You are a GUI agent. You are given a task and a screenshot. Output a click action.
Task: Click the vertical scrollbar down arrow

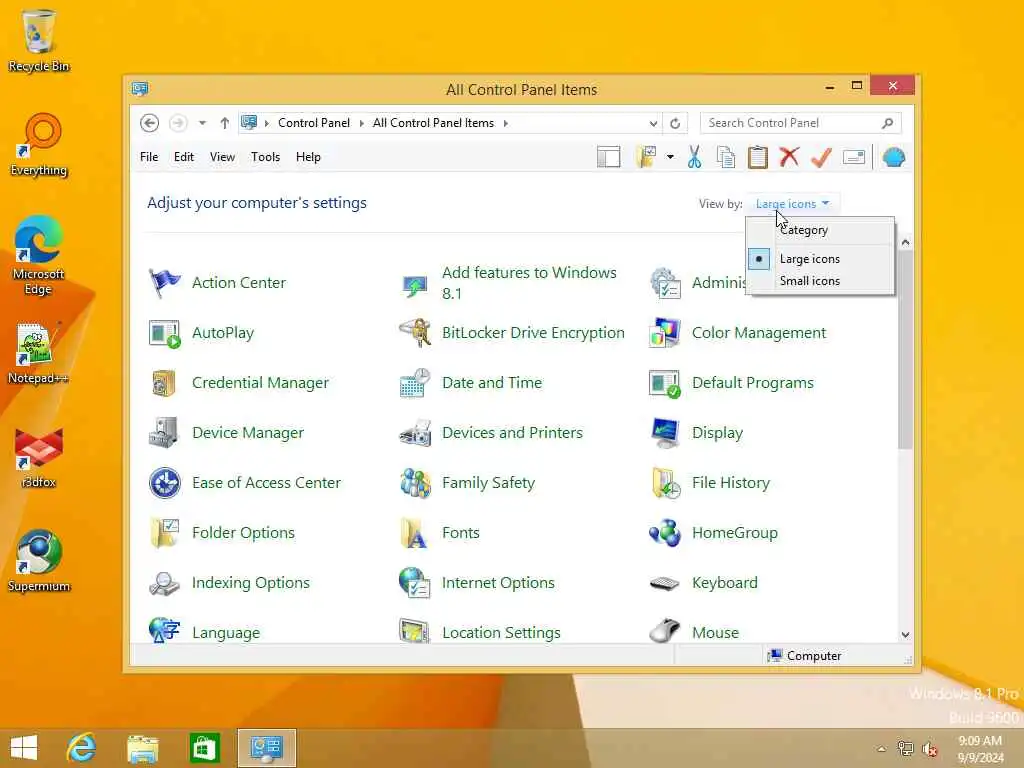905,635
